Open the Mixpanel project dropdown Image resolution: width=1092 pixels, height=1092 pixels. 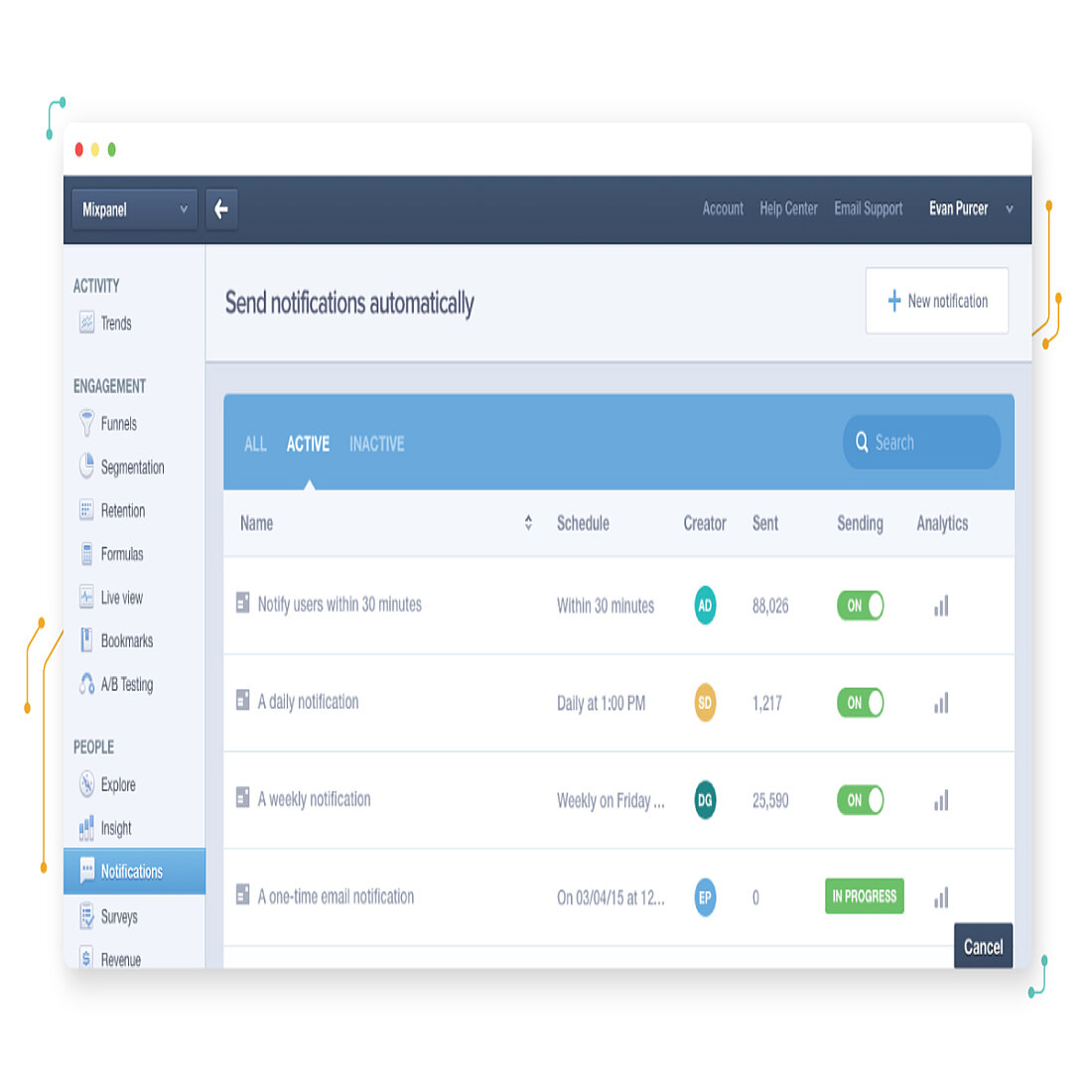(134, 209)
